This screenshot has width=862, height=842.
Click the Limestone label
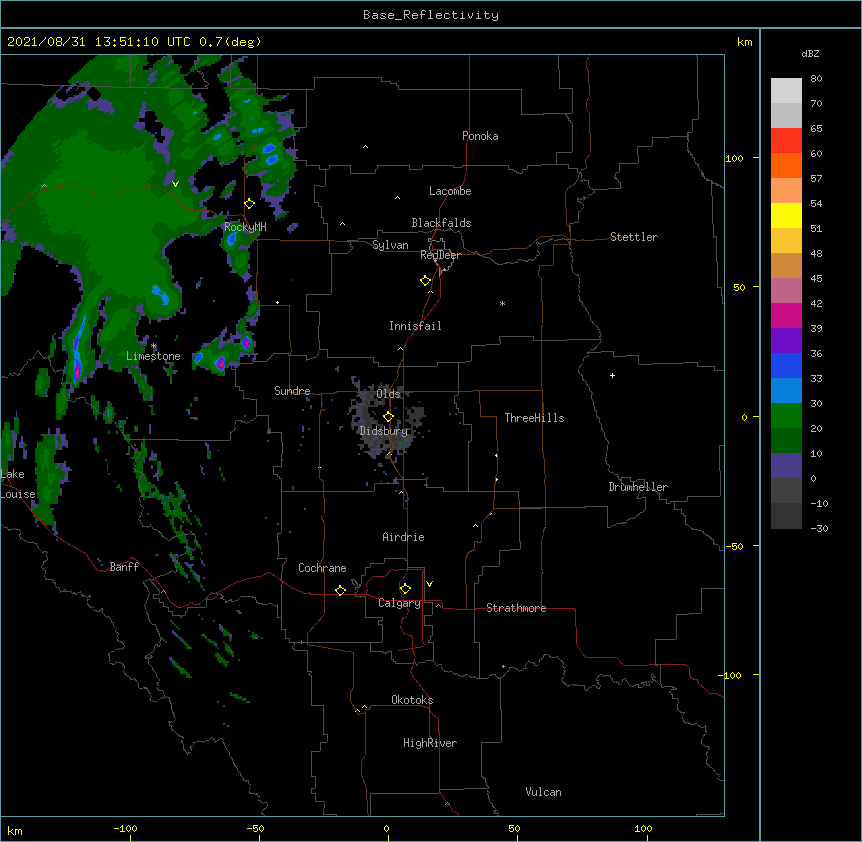(x=153, y=356)
